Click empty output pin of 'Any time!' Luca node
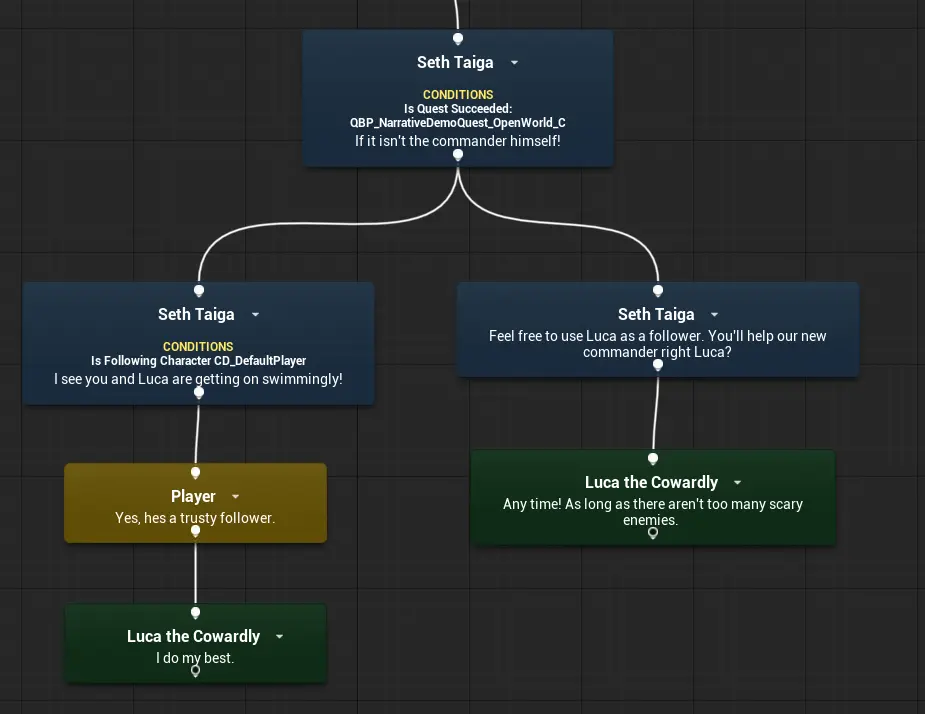This screenshot has height=714, width=925. click(x=652, y=533)
